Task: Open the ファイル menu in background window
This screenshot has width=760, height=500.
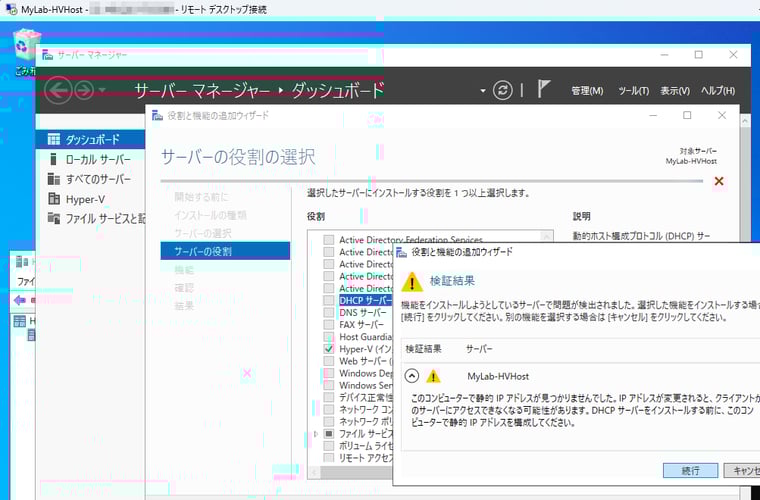Action: click(x=25, y=281)
